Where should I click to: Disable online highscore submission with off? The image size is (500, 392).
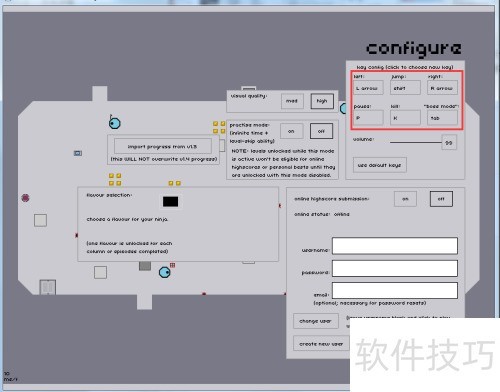(x=441, y=199)
